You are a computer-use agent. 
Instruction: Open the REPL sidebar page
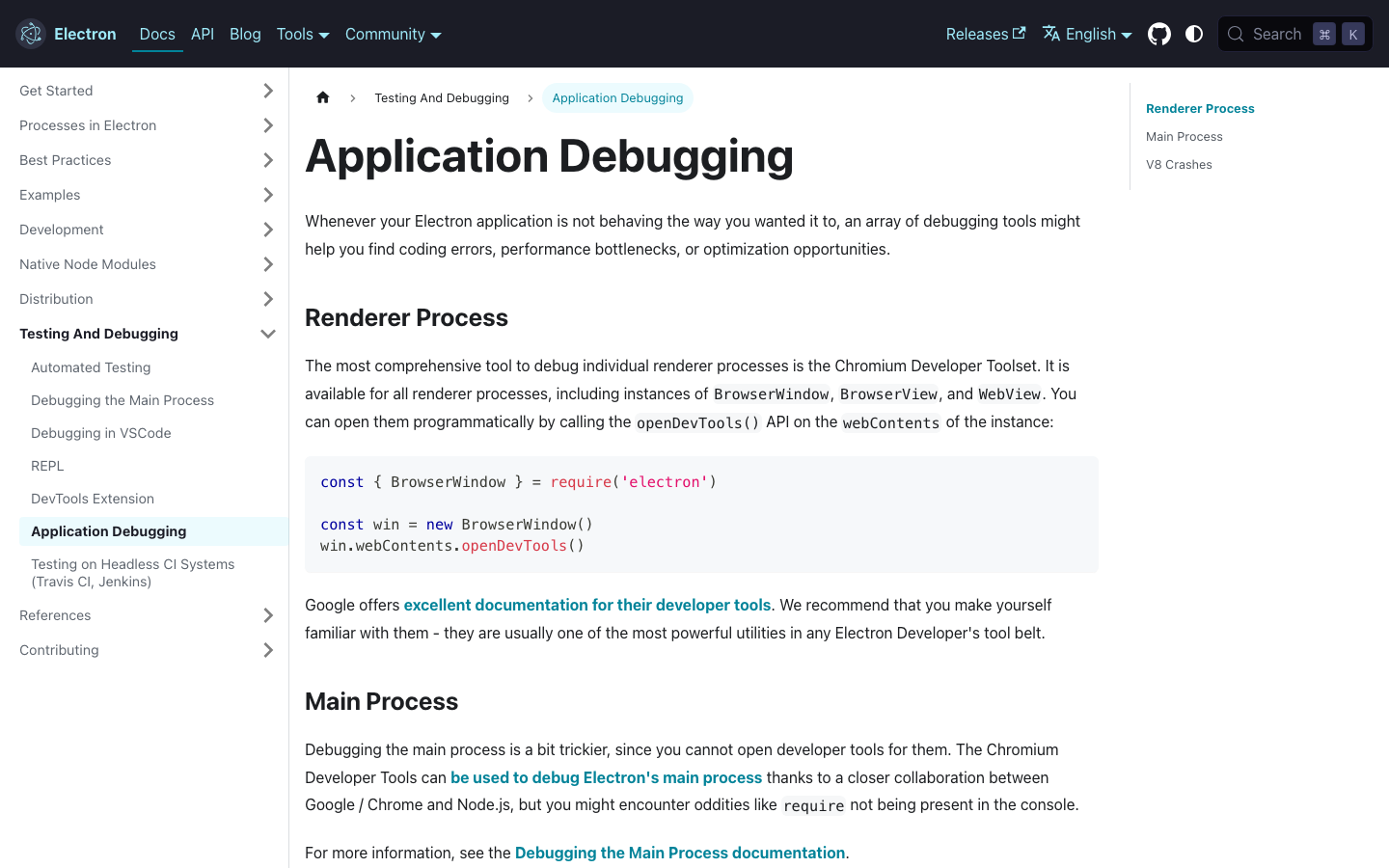tap(47, 466)
